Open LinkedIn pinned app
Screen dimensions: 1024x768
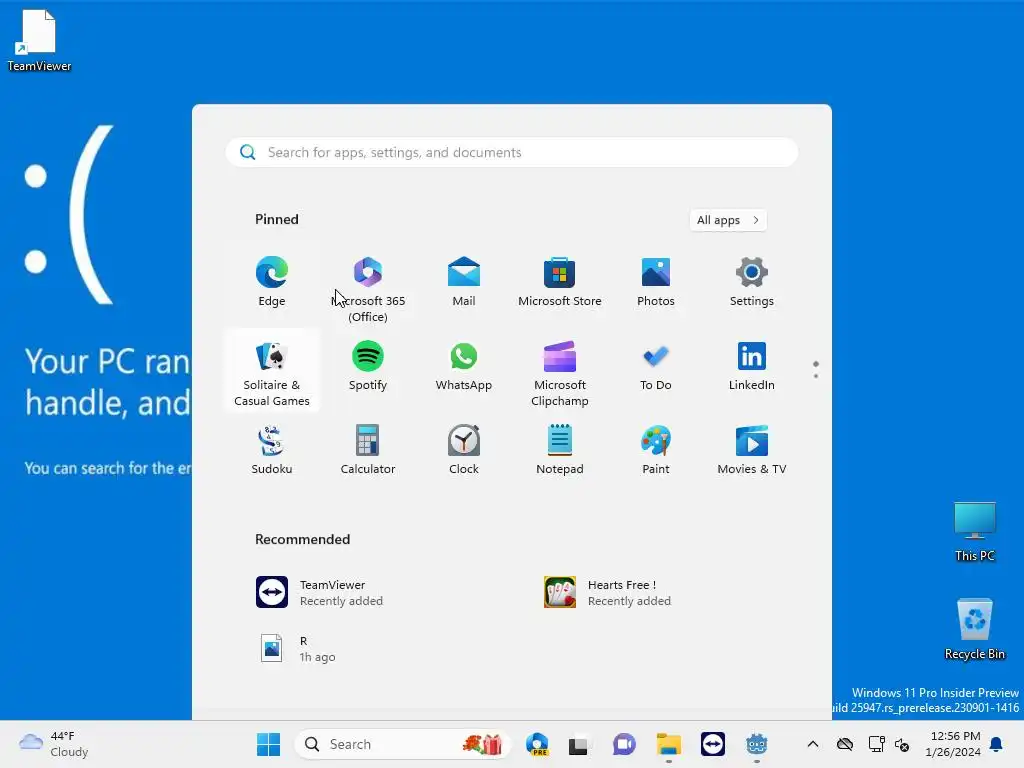tap(752, 366)
